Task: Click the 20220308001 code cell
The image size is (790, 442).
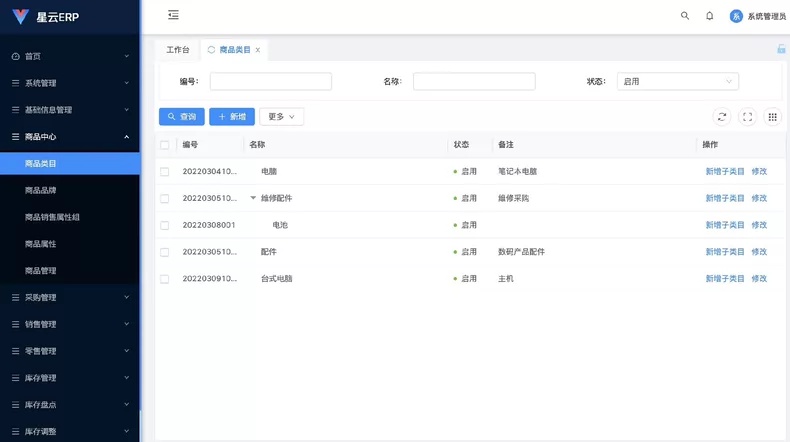Action: click(x=209, y=225)
